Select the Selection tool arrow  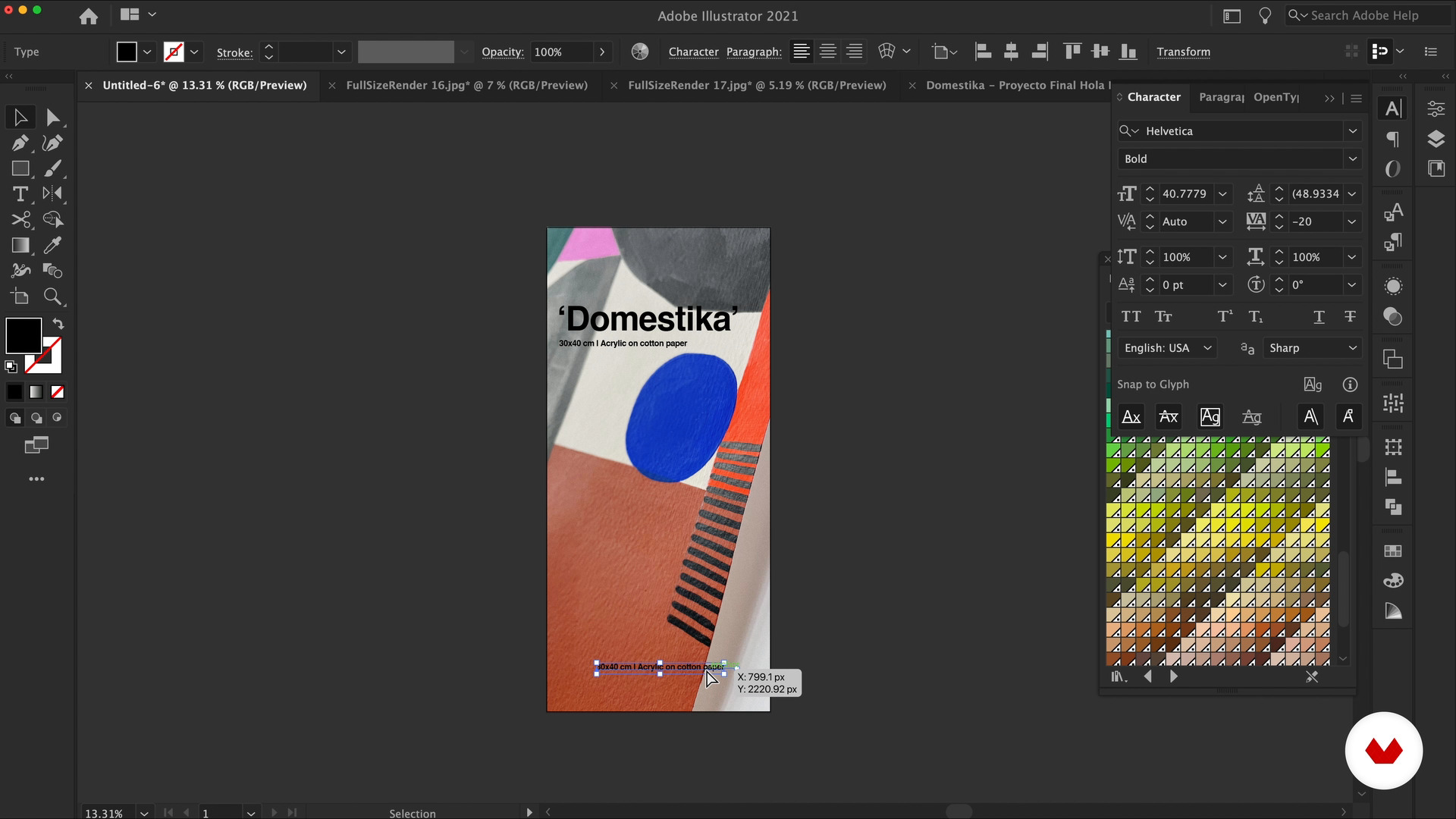point(20,118)
